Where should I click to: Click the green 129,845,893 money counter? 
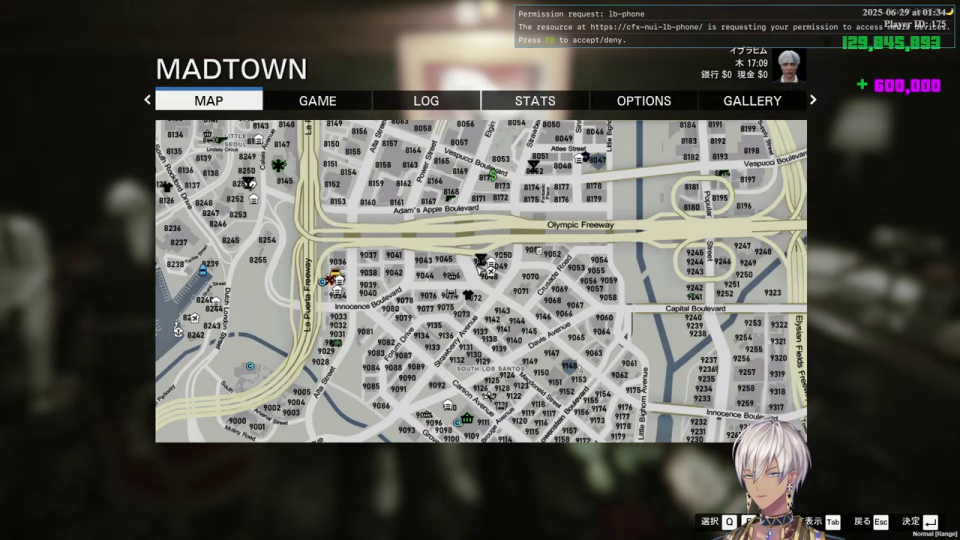point(891,42)
